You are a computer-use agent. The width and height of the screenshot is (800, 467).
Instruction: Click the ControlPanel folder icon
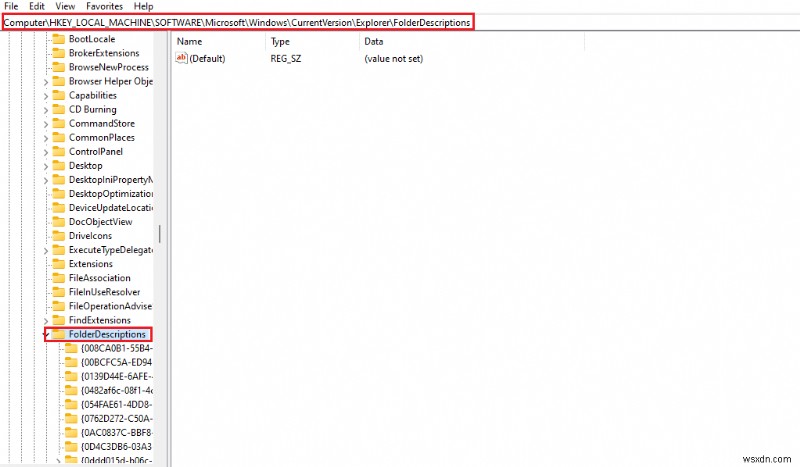coord(59,152)
